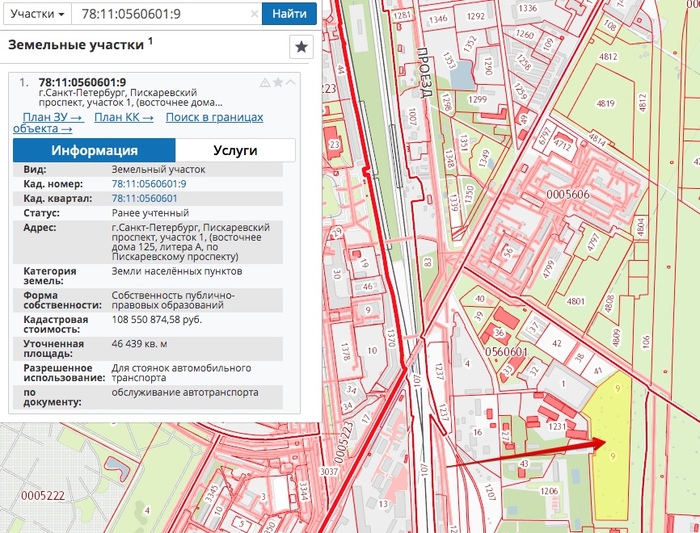
Task: Click the blue pond shape on the map
Action: 463,73
